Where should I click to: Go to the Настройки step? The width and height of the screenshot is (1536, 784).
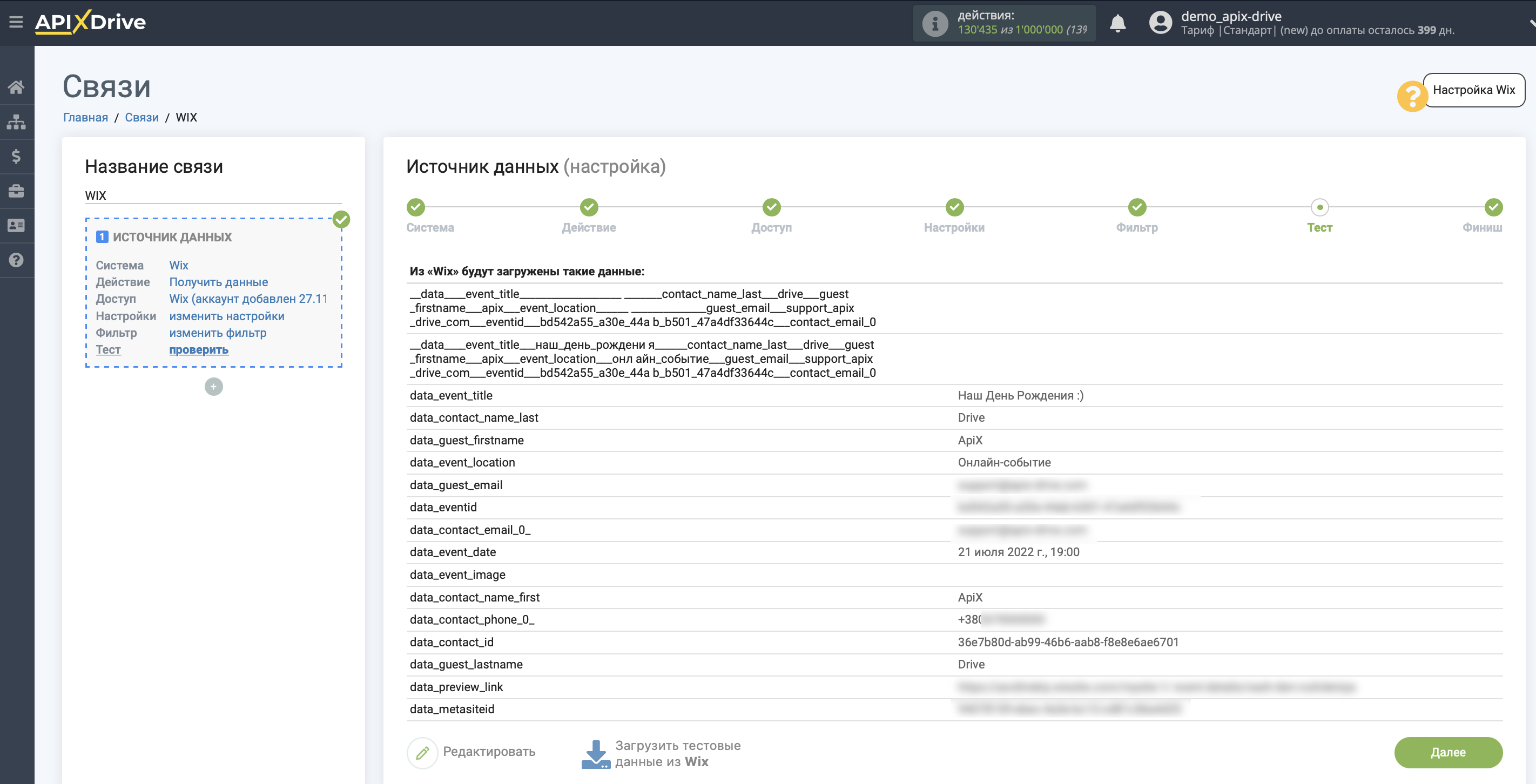[954, 207]
